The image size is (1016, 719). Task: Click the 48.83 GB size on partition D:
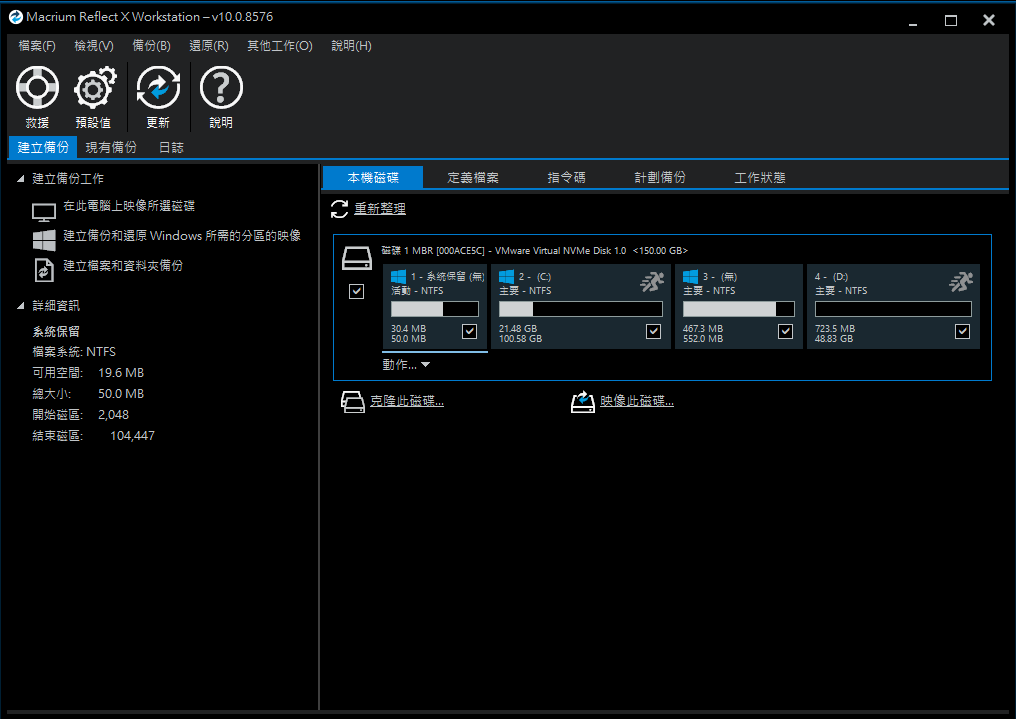[834, 339]
